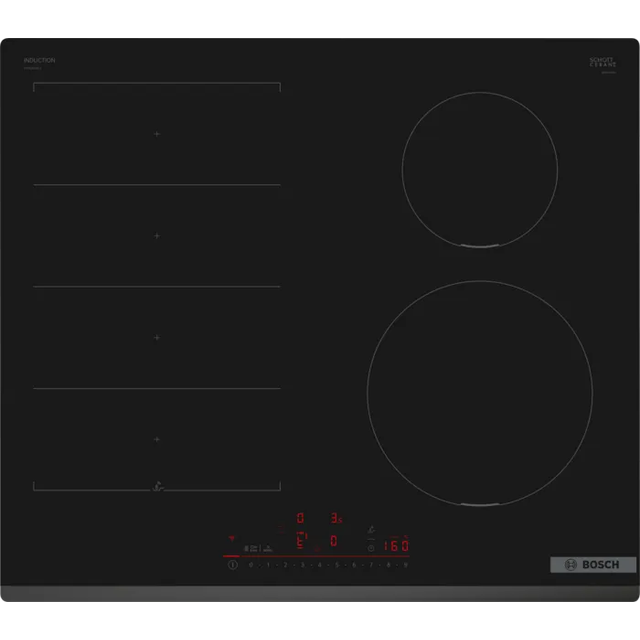Image resolution: width=640 pixels, height=640 pixels.
Task: Tap the 160 timer display
Action: coord(396,546)
